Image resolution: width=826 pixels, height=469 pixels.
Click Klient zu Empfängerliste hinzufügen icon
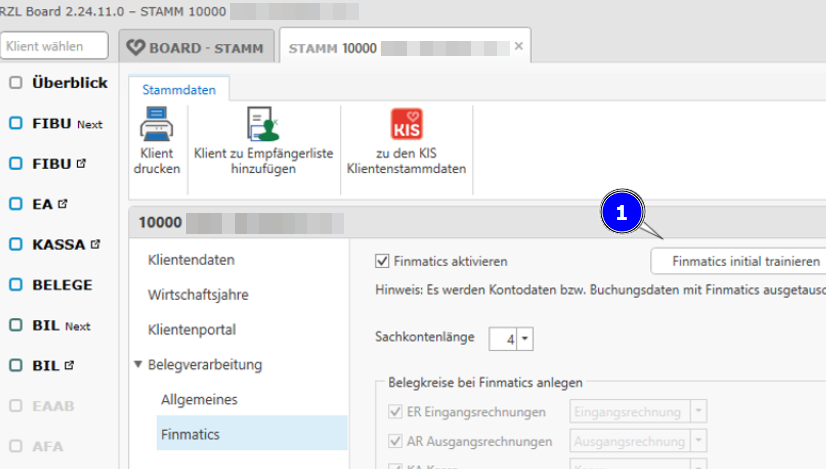click(x=264, y=126)
